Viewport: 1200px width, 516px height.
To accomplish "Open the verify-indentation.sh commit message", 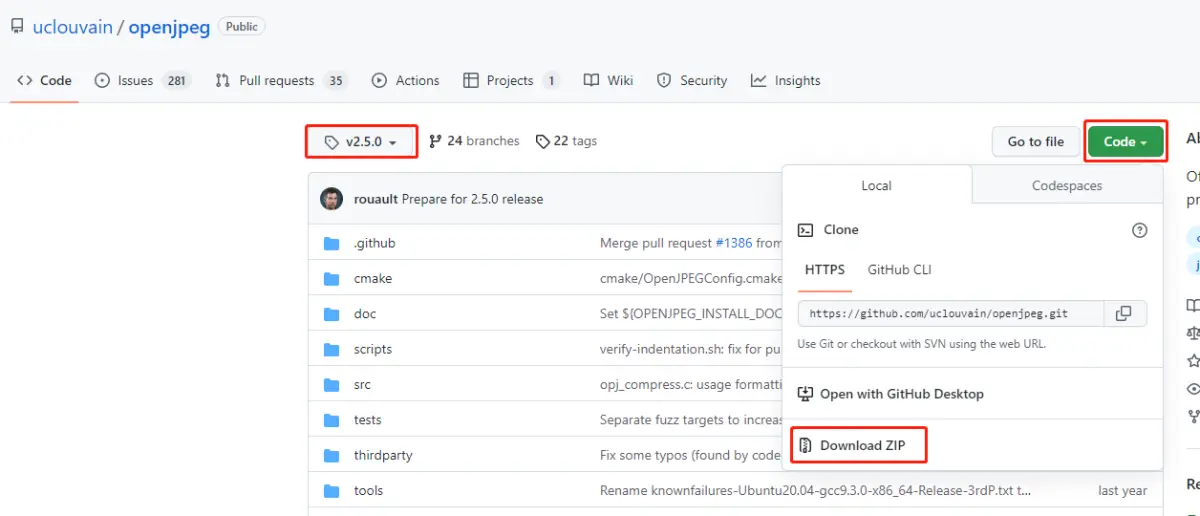I will click(x=691, y=349).
